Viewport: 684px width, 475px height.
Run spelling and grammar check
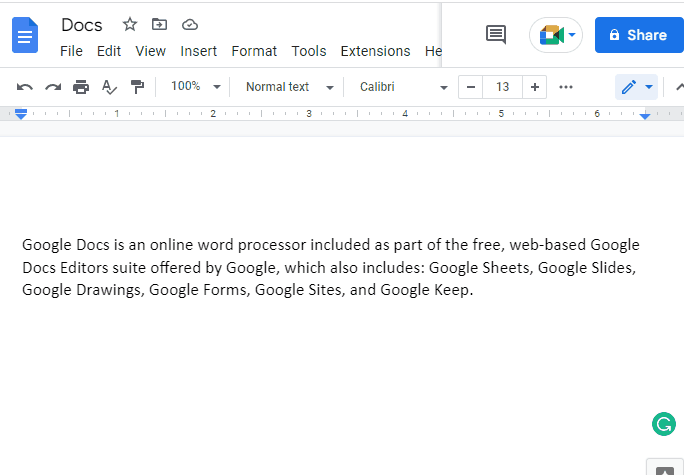tap(109, 87)
